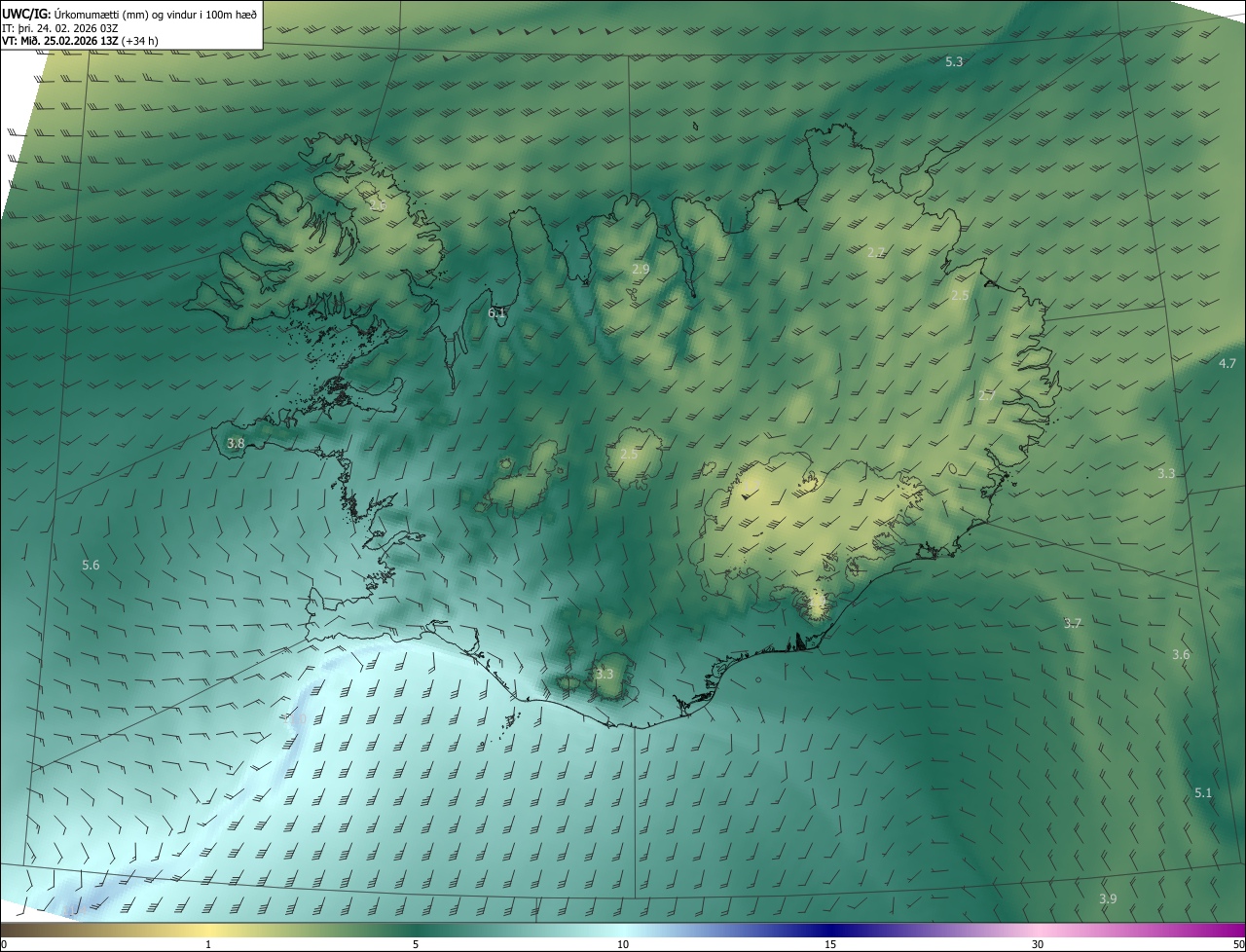
Task: Click the 4.7 value at the eastern edge
Action: point(1228,363)
